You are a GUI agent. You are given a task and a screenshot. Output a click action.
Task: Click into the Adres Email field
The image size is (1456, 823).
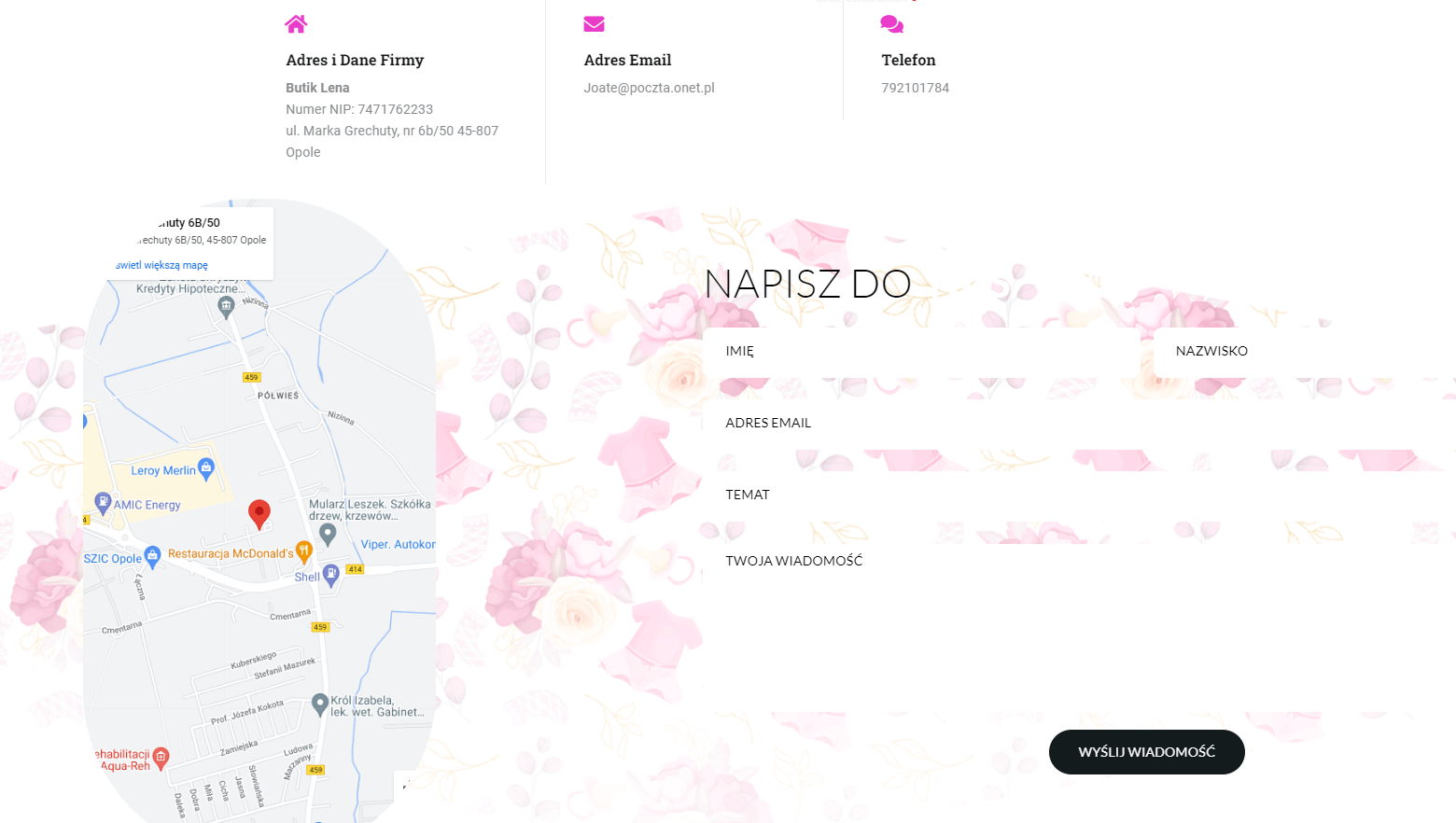click(1073, 424)
